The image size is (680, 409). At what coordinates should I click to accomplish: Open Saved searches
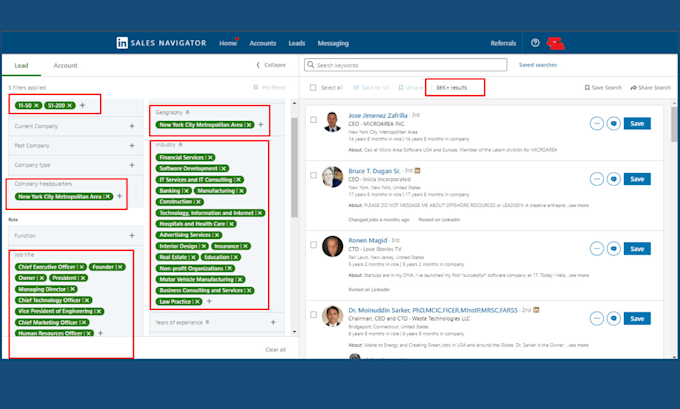click(538, 65)
